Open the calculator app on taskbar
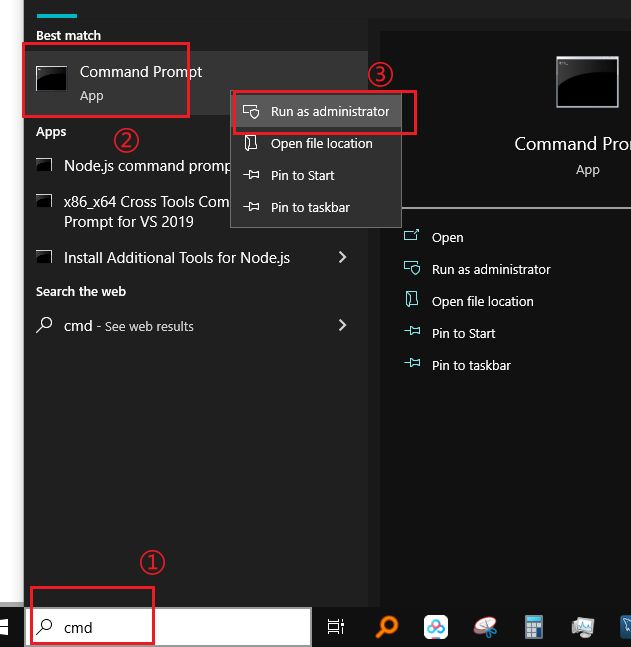This screenshot has width=631, height=647. coord(534,627)
